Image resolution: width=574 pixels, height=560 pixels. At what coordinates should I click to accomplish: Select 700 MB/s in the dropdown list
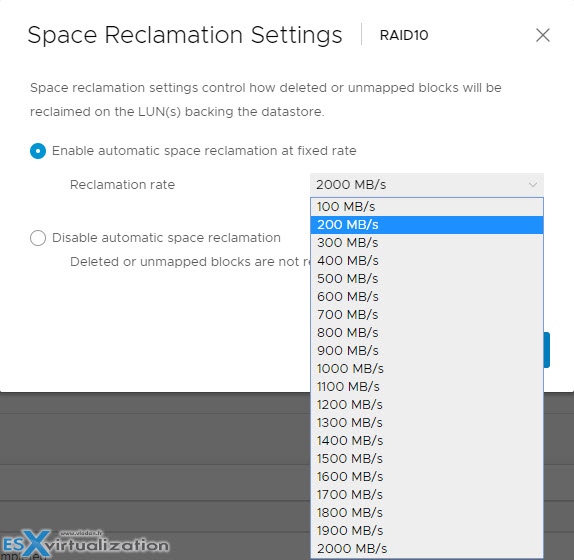pos(427,315)
